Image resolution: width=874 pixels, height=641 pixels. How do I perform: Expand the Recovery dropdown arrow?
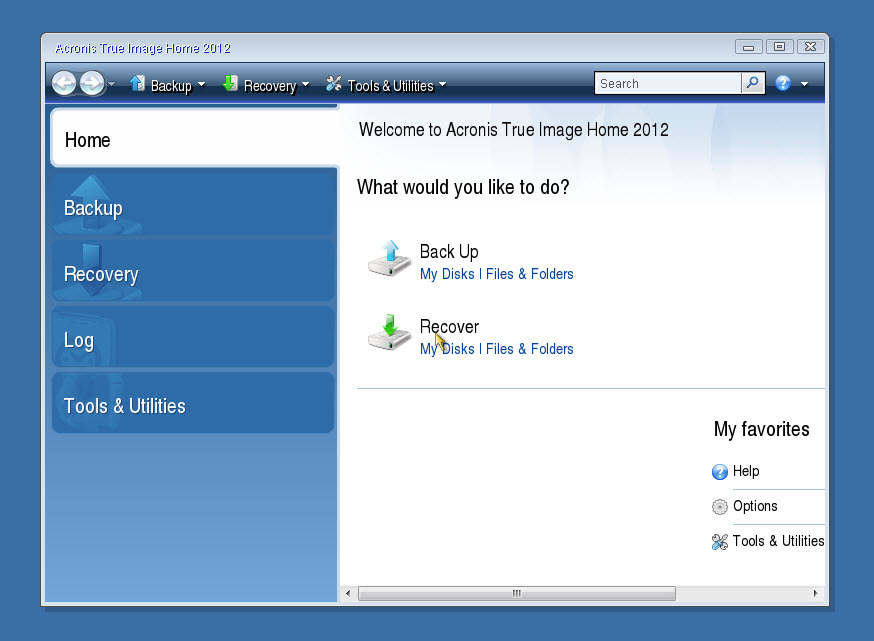305,85
